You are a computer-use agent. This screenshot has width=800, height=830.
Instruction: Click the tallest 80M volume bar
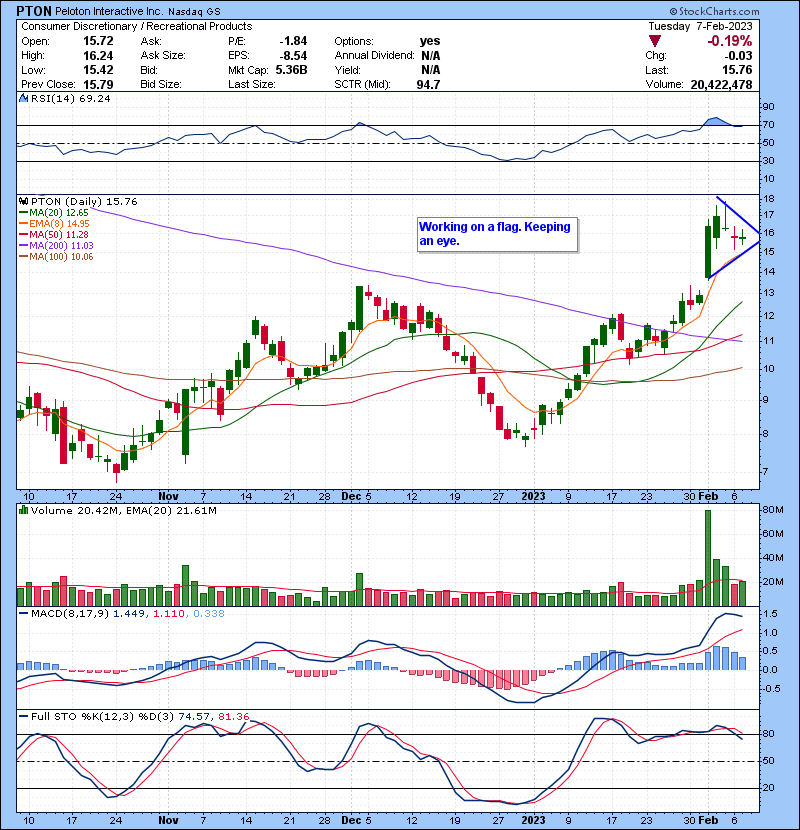click(x=708, y=558)
